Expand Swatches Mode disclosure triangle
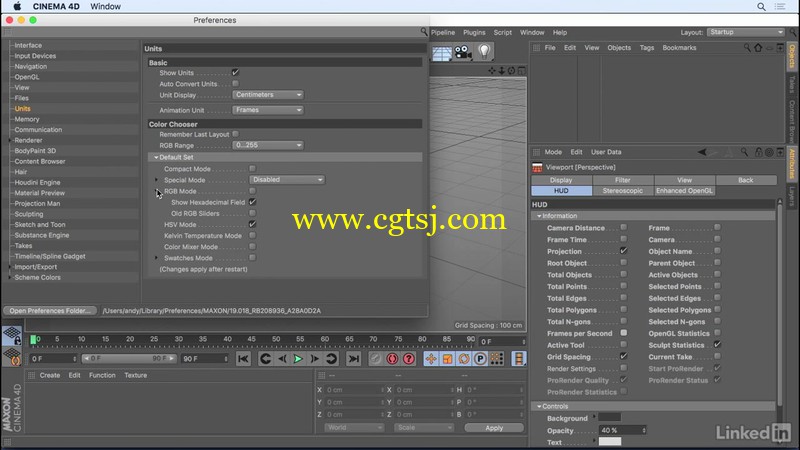Viewport: 800px width, 450px height. (156, 258)
